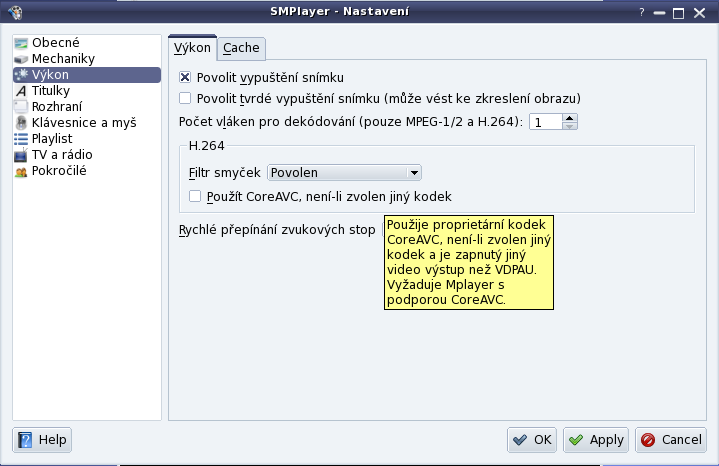Open the Klávesnice a myš mouse icon

21,123
